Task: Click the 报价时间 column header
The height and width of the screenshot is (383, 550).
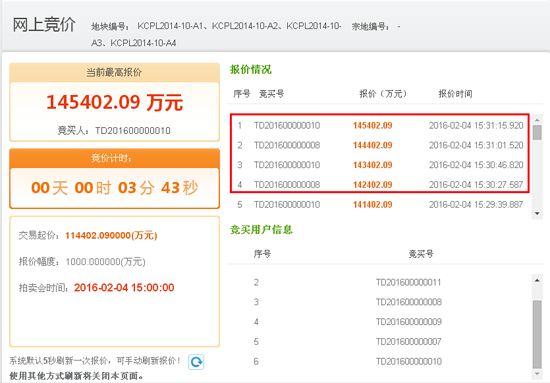Action: [x=455, y=94]
